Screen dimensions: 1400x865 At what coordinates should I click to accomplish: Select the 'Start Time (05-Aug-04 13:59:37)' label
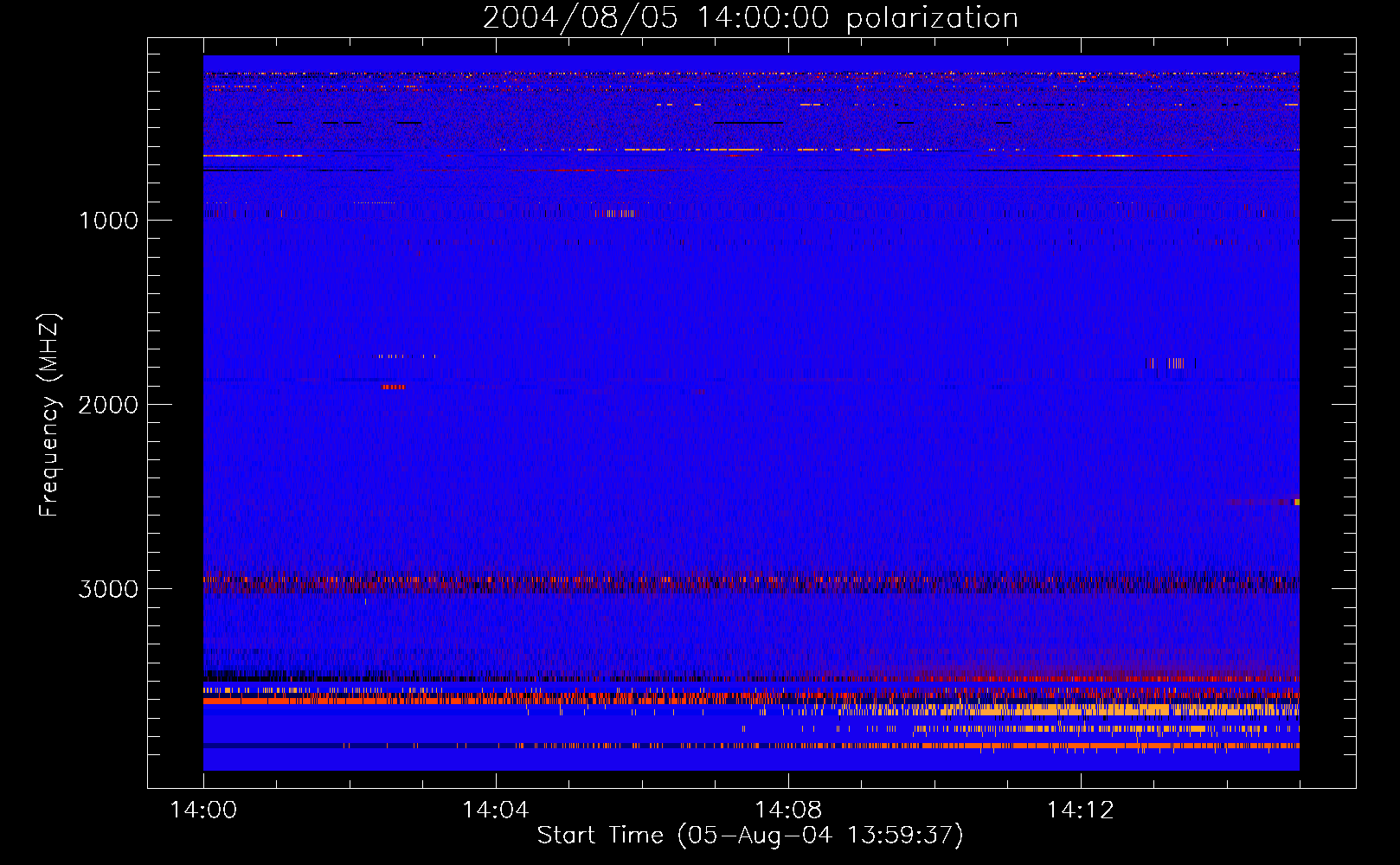(750, 836)
